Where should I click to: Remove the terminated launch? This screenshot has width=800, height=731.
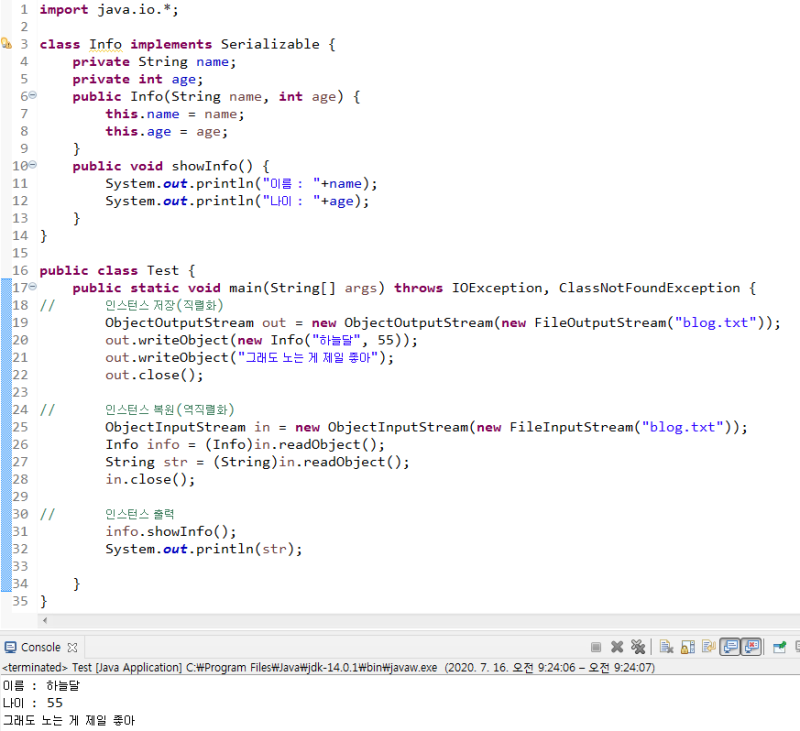616,646
